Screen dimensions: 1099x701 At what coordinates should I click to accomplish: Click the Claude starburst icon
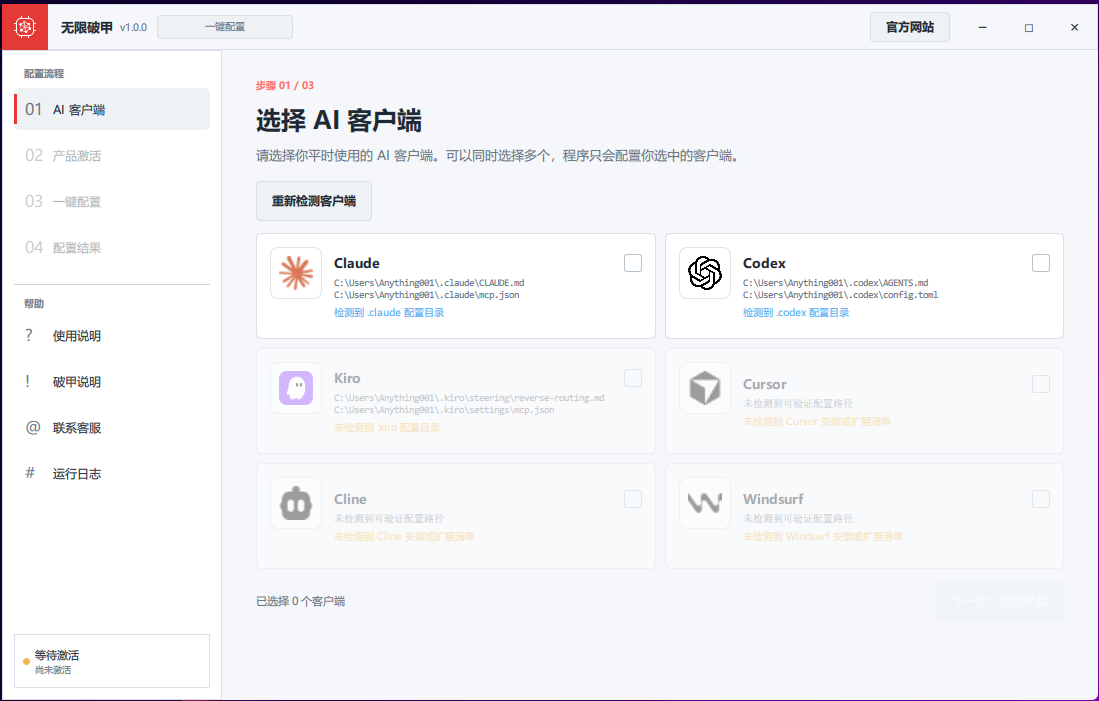tap(296, 273)
